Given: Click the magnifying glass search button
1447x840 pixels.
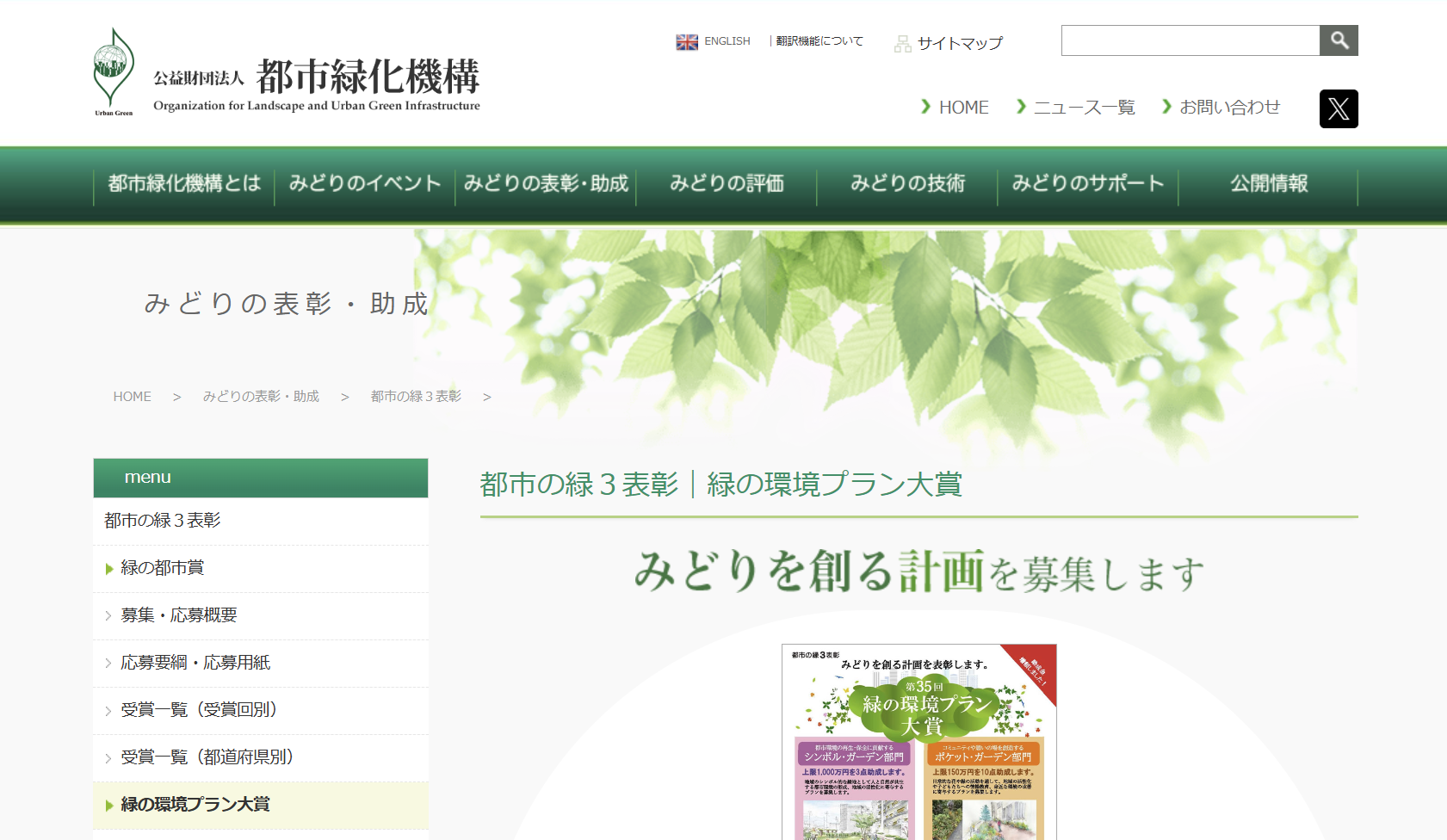Looking at the screenshot, I should pos(1339,40).
